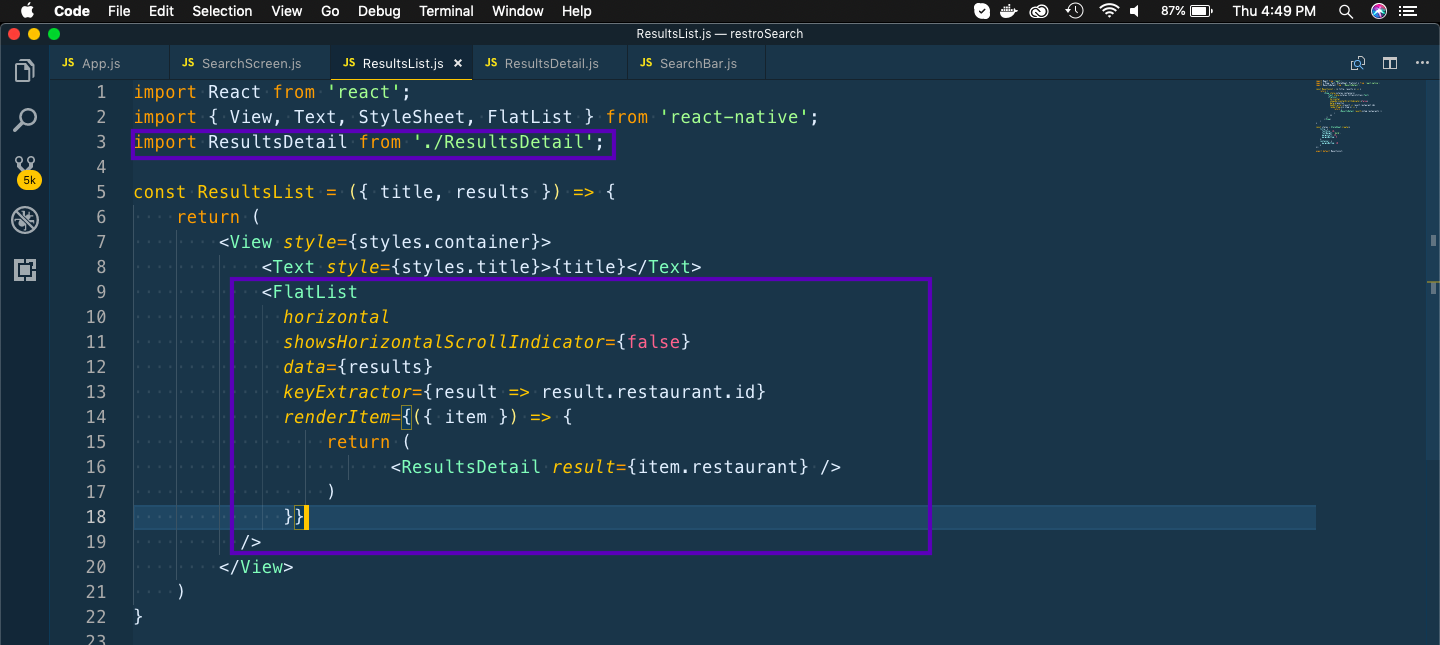Open the Debug menu in menu bar
1440x645 pixels.
[379, 11]
